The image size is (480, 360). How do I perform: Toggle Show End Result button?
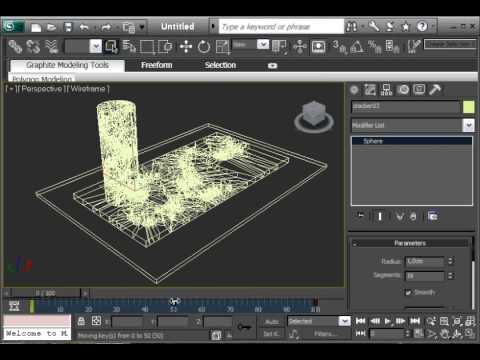point(380,216)
